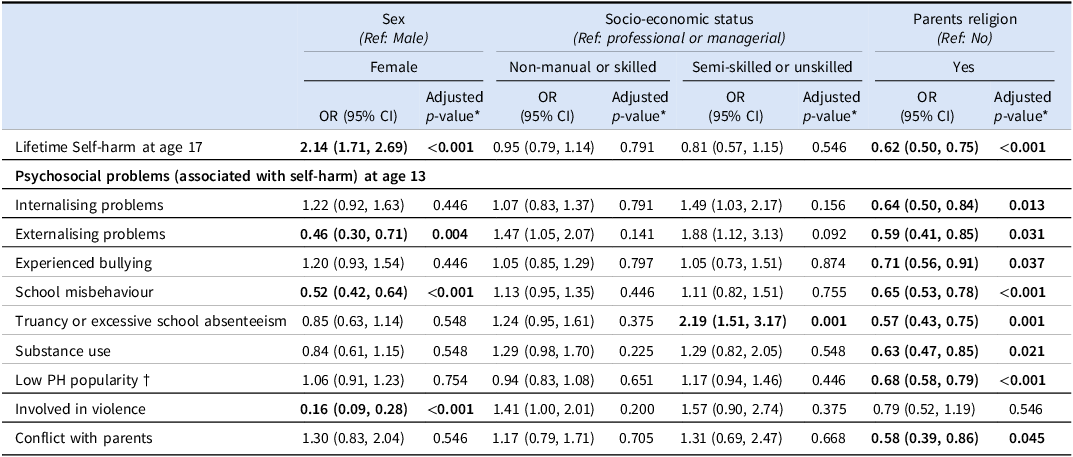Click the Parents religion header

point(964,19)
